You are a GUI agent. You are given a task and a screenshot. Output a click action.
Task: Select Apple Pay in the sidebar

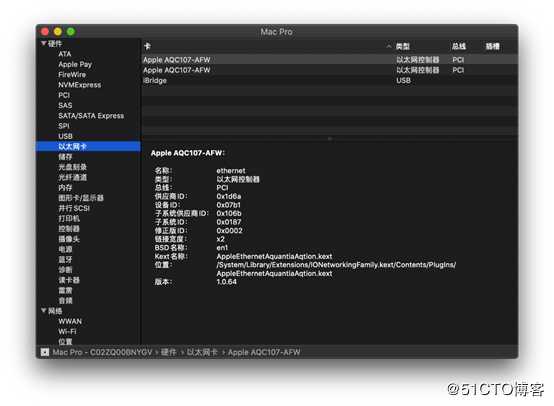pos(75,64)
